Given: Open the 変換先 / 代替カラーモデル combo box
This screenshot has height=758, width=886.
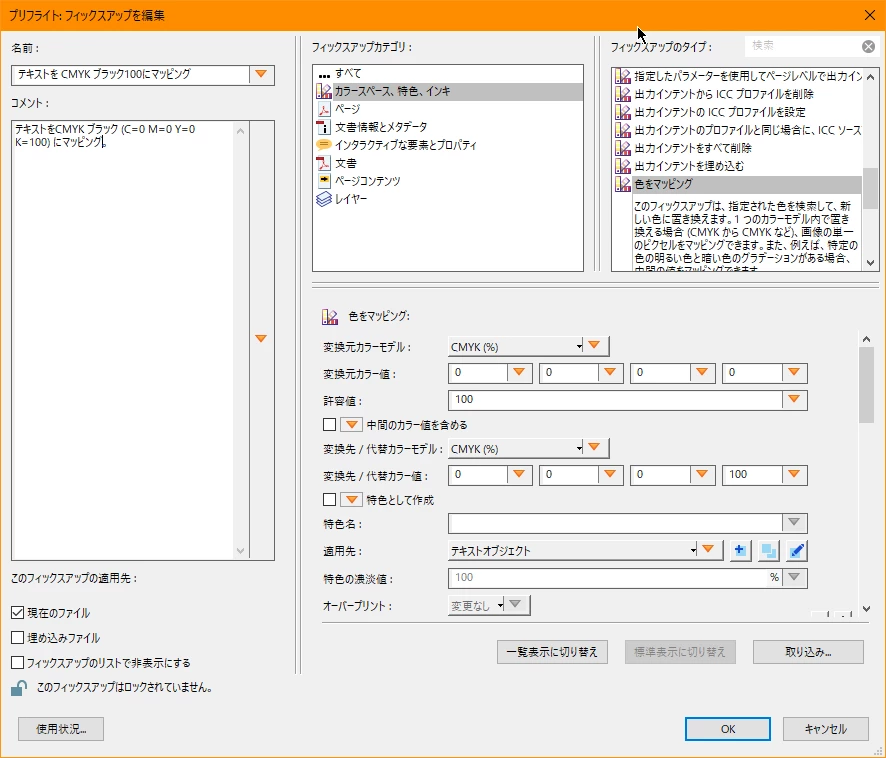Looking at the screenshot, I should 516,449.
